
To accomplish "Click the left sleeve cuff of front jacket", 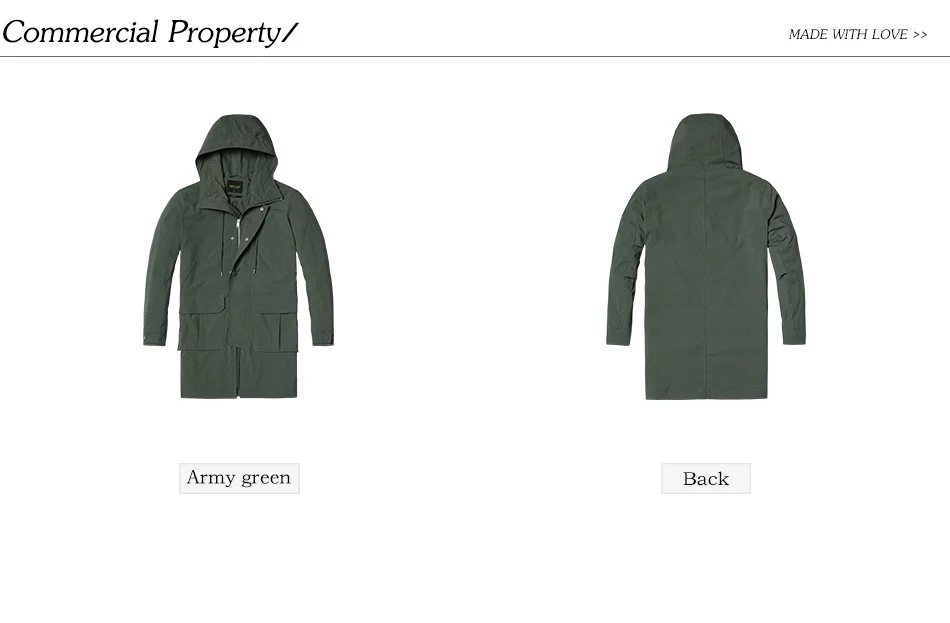I will [x=154, y=338].
